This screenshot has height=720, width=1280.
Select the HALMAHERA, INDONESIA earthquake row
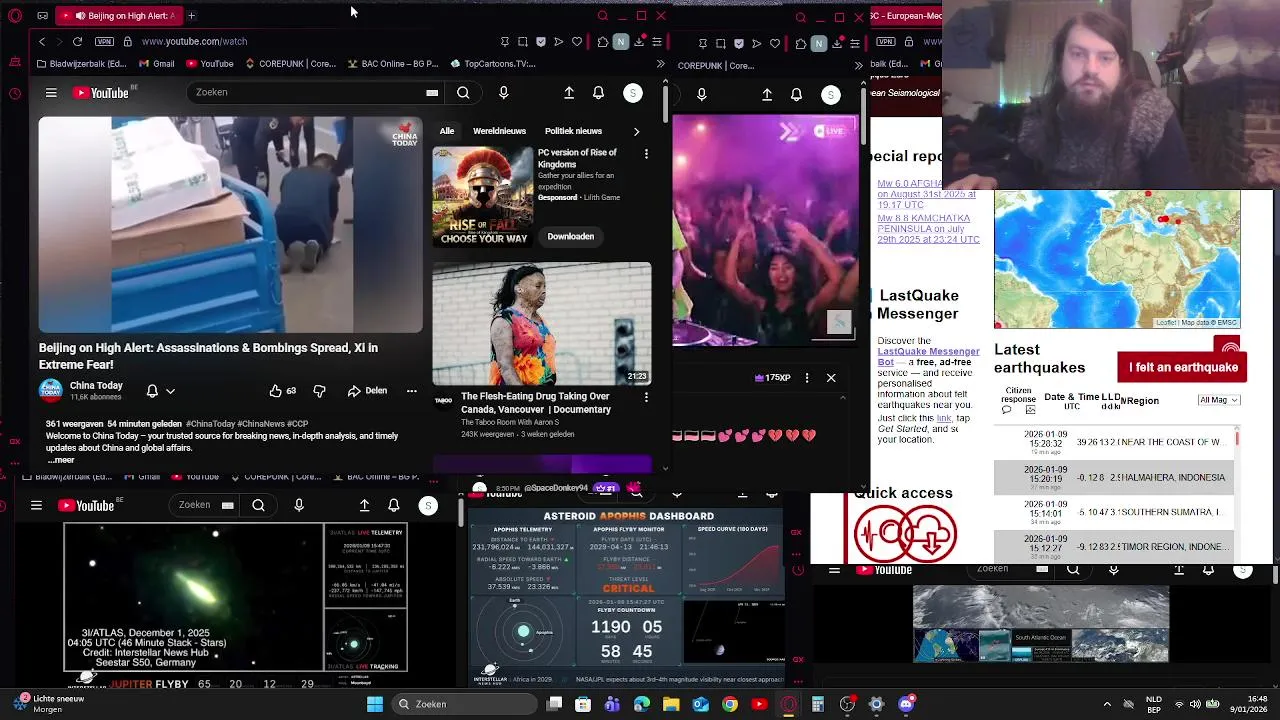1114,478
